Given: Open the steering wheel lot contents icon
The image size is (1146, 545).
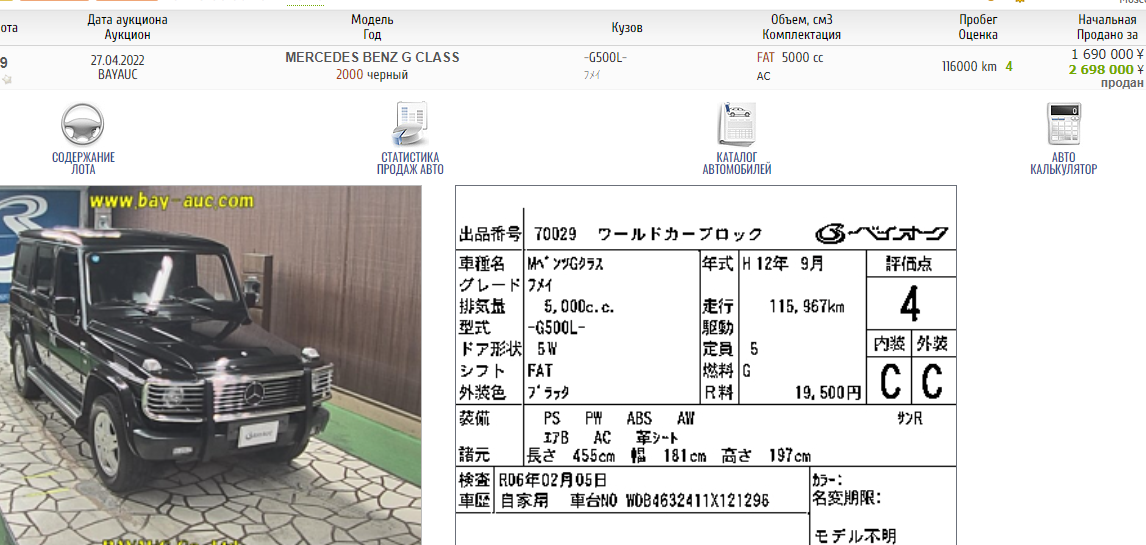Looking at the screenshot, I should click(83, 124).
